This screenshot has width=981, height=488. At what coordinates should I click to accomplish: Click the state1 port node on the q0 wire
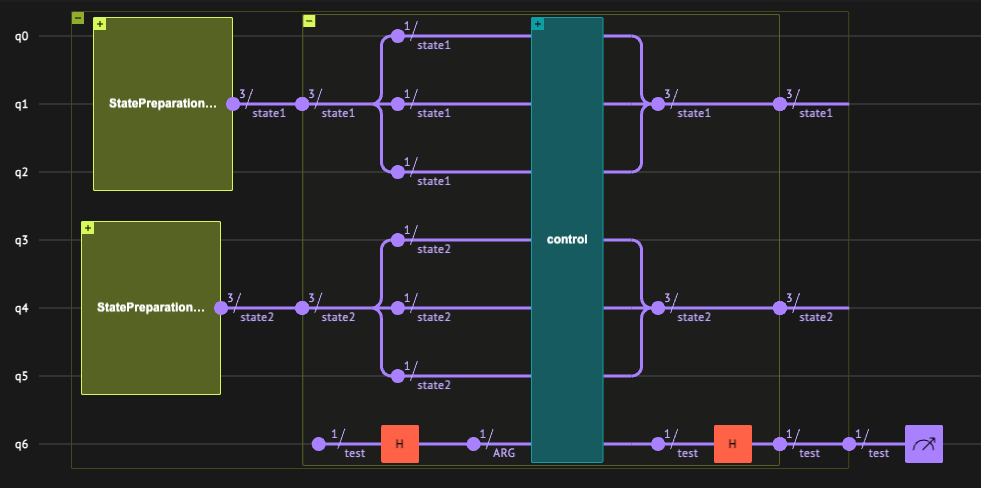click(398, 36)
